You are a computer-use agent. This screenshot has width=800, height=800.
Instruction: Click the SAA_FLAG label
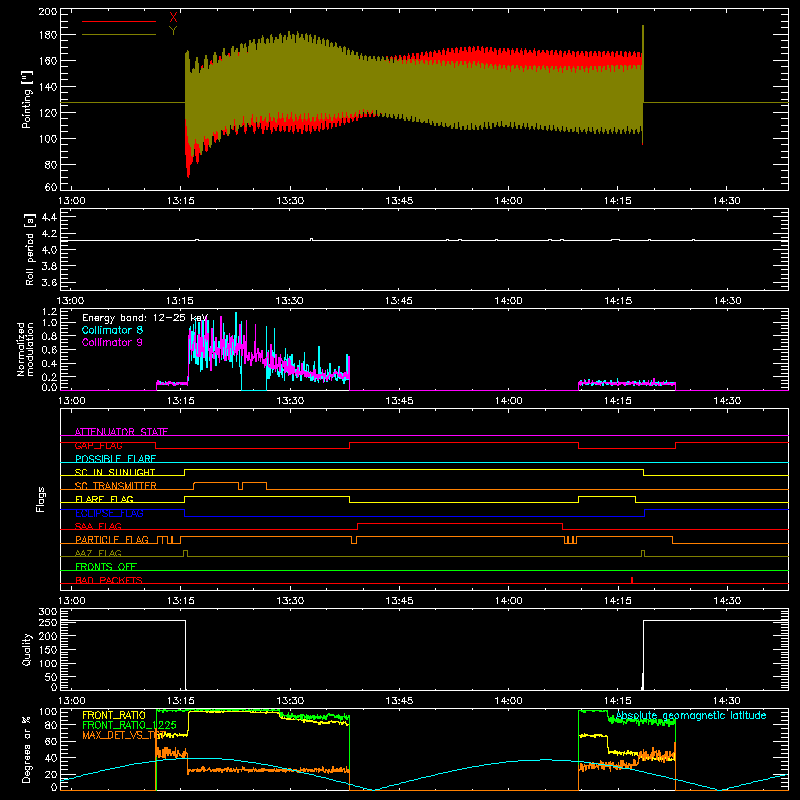(x=98, y=526)
